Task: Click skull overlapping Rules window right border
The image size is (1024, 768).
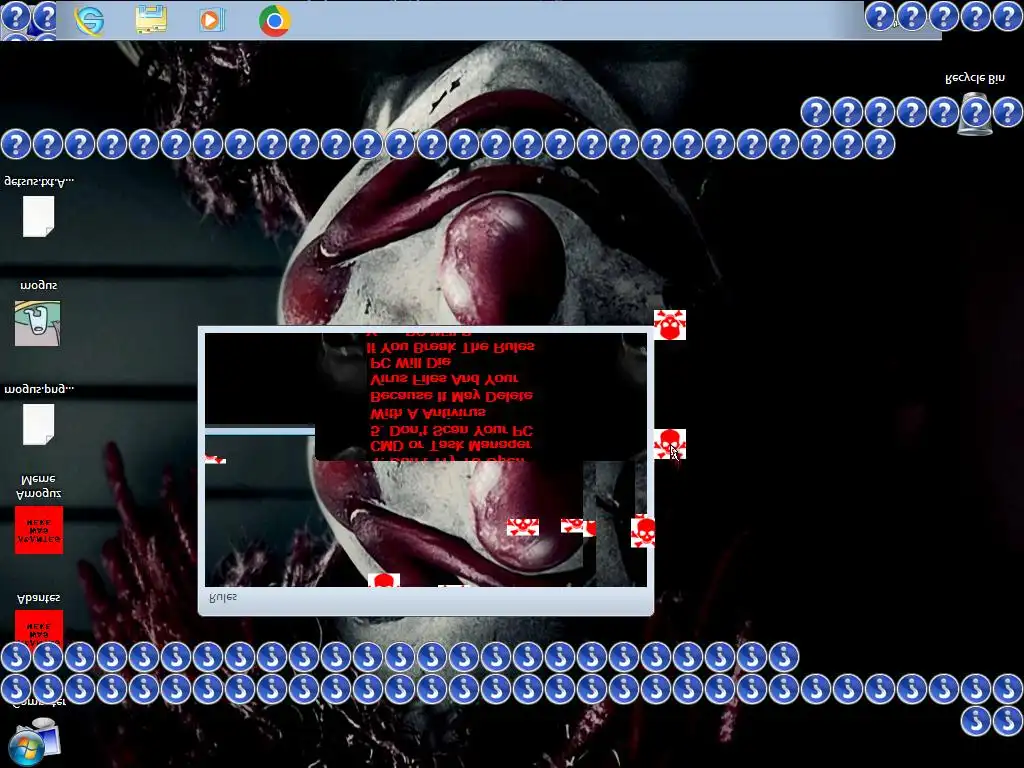Action: click(x=643, y=532)
